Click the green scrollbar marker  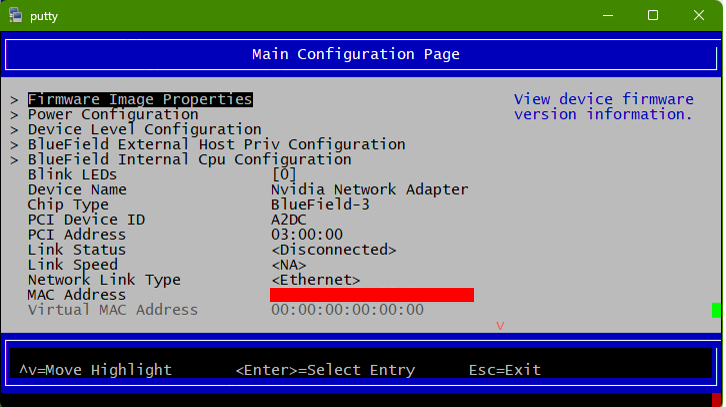[x=716, y=310]
